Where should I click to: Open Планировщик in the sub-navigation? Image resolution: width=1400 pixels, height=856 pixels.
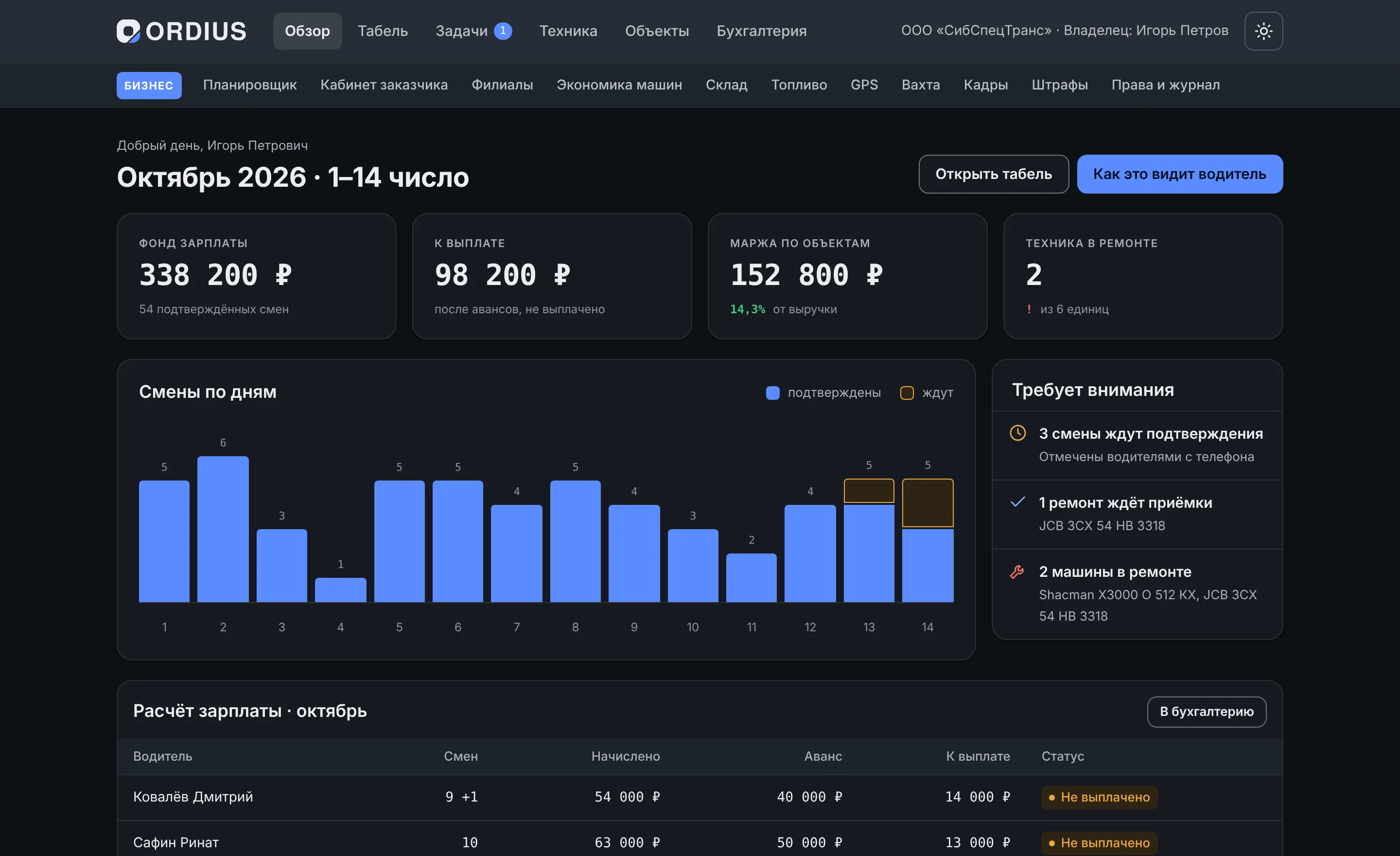pos(250,85)
